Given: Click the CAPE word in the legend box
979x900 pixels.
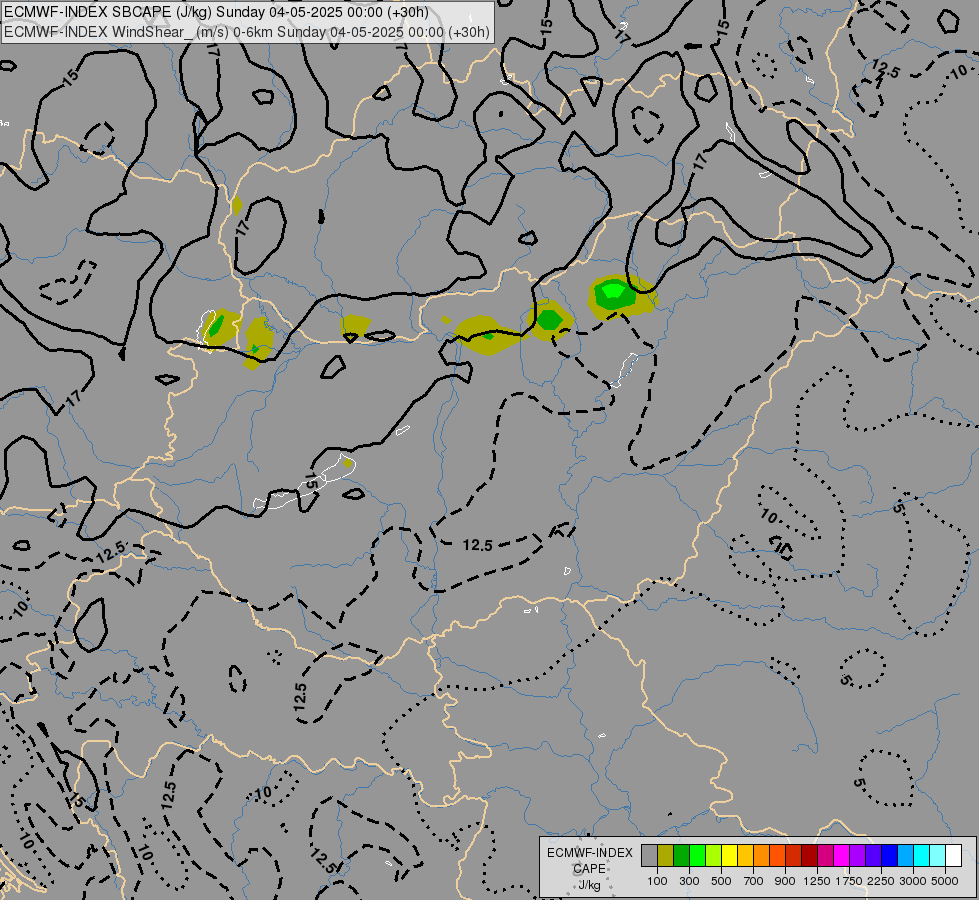Looking at the screenshot, I should [x=589, y=869].
